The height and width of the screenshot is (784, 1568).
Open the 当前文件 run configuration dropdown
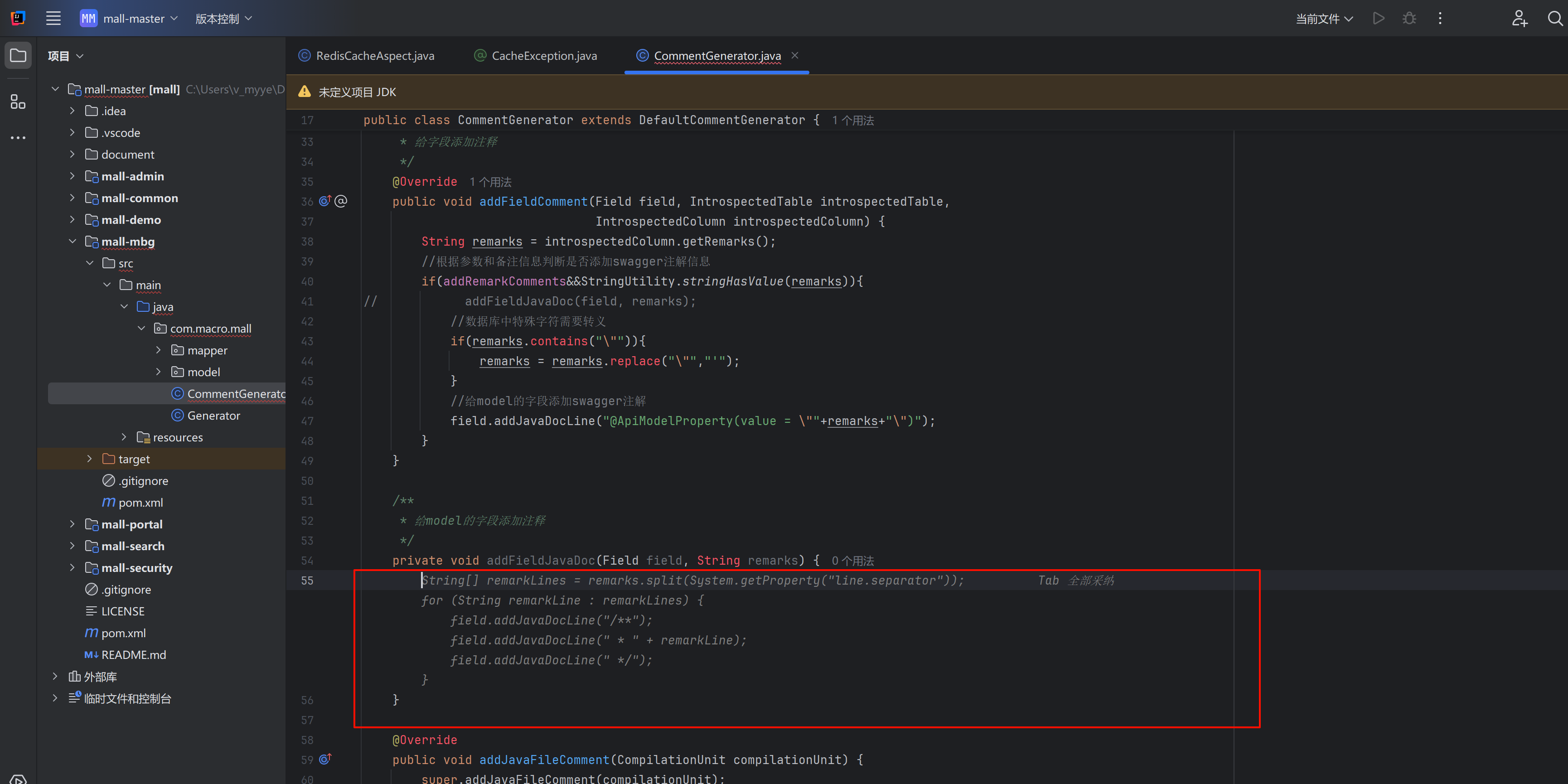tap(1324, 18)
